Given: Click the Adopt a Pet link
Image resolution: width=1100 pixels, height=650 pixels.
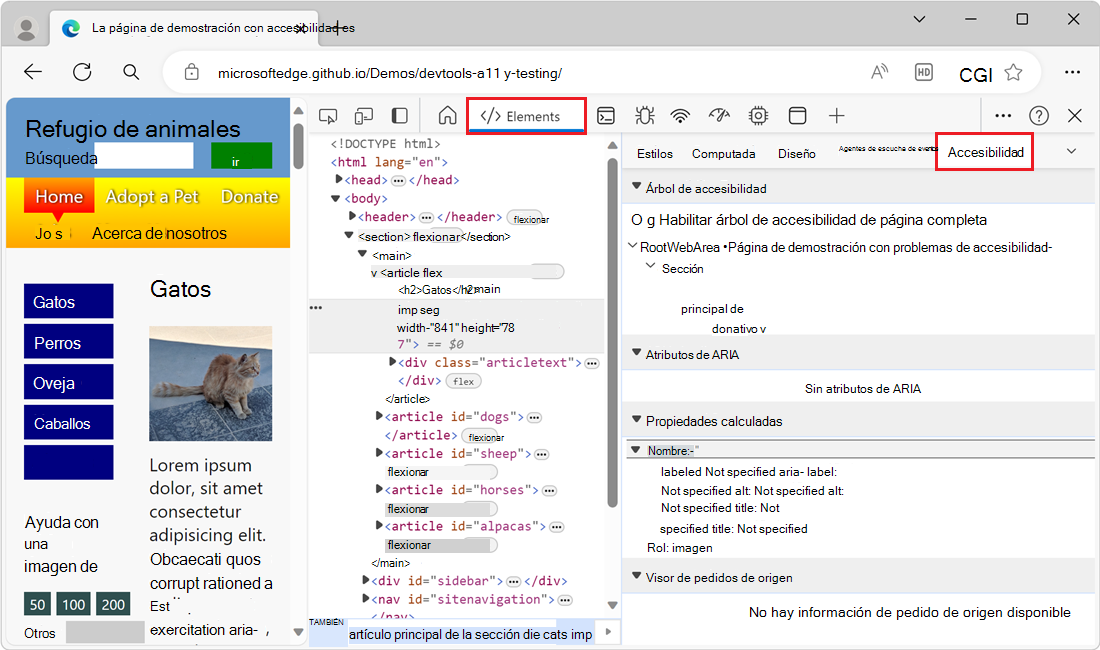Looking at the screenshot, I should point(152,197).
